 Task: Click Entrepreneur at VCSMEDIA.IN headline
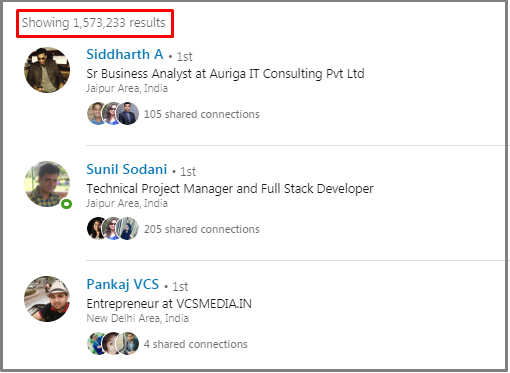tap(169, 304)
